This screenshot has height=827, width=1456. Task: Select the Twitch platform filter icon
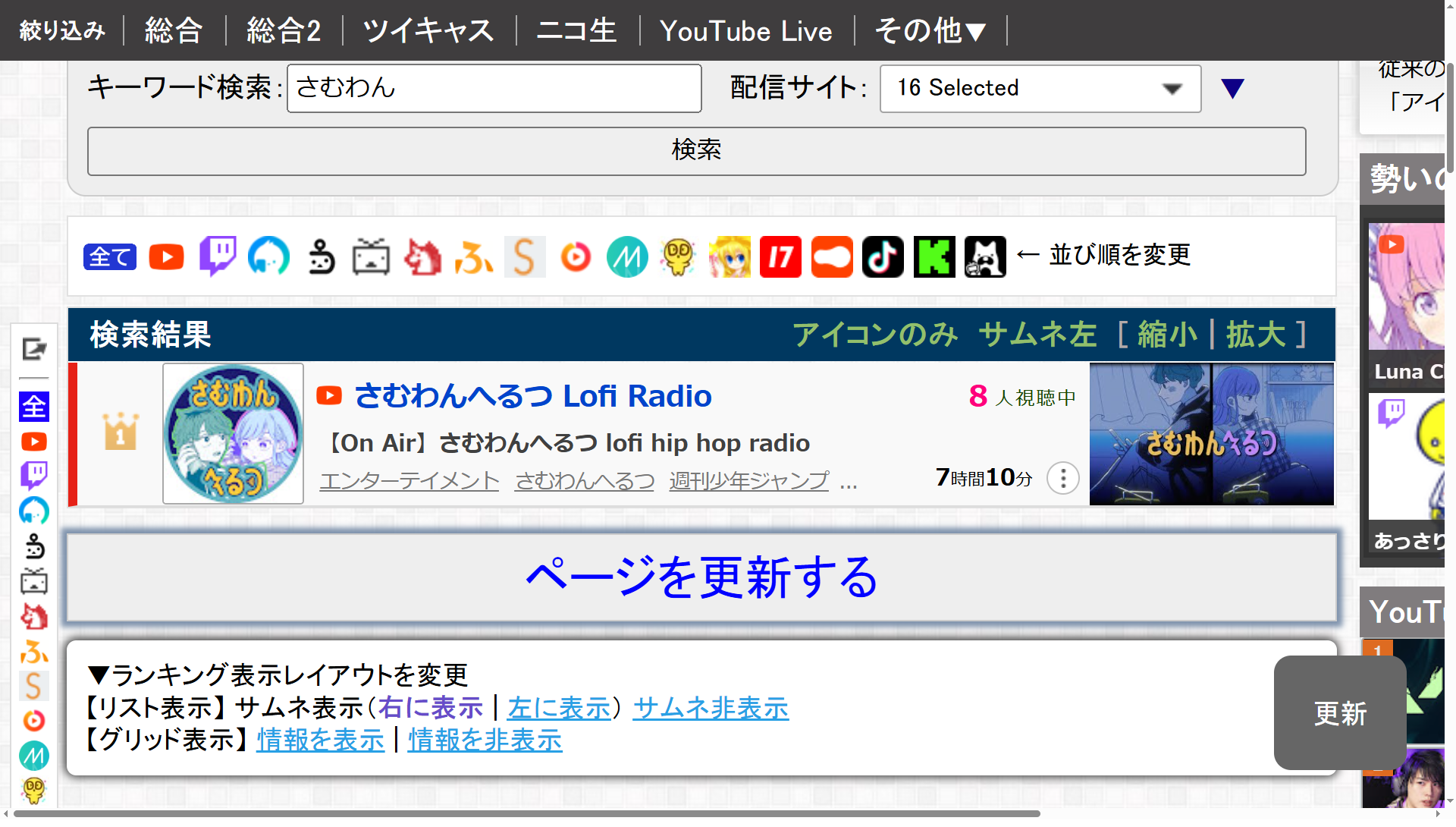click(218, 257)
